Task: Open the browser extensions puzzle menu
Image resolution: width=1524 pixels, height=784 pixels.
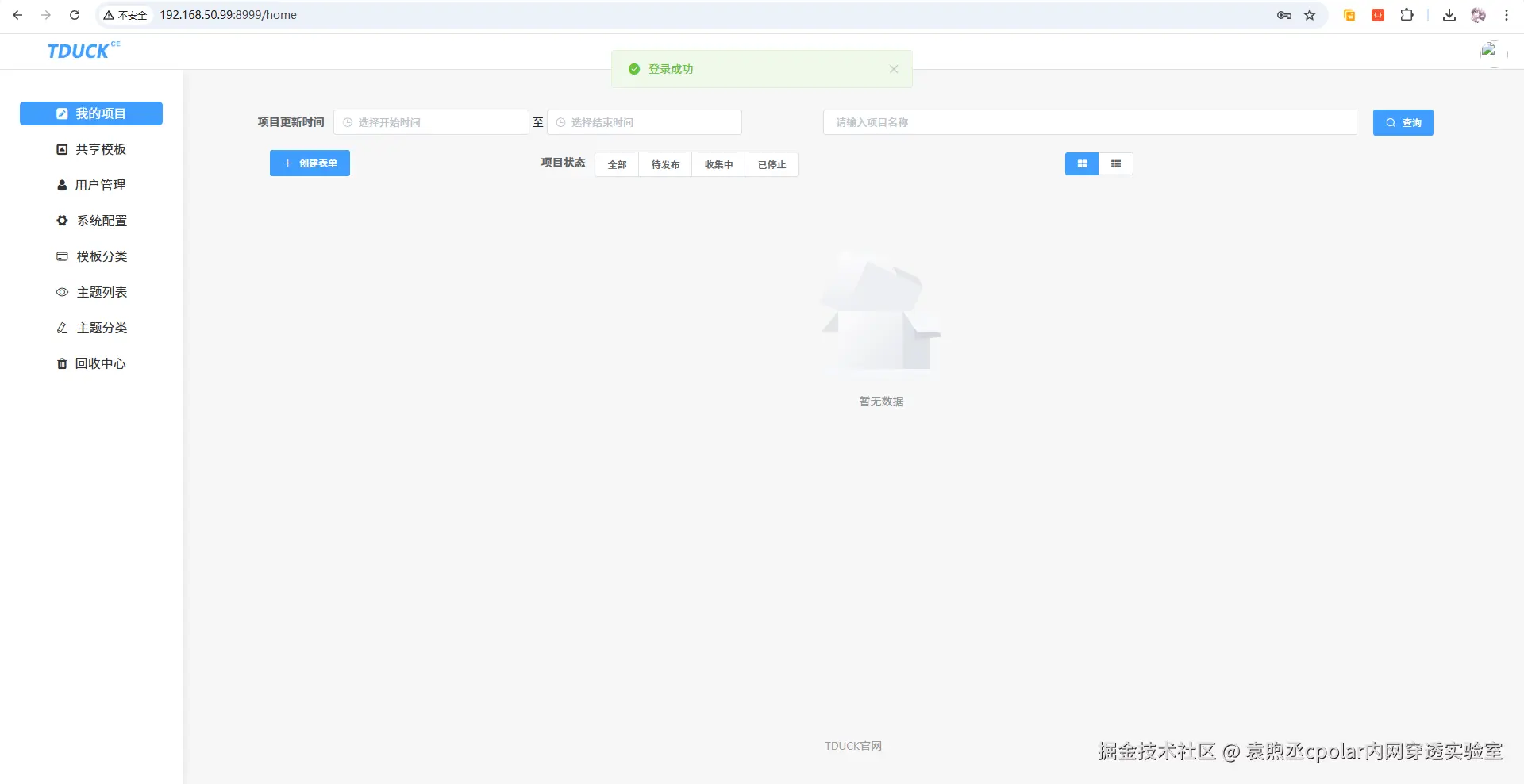Action: (1407, 15)
